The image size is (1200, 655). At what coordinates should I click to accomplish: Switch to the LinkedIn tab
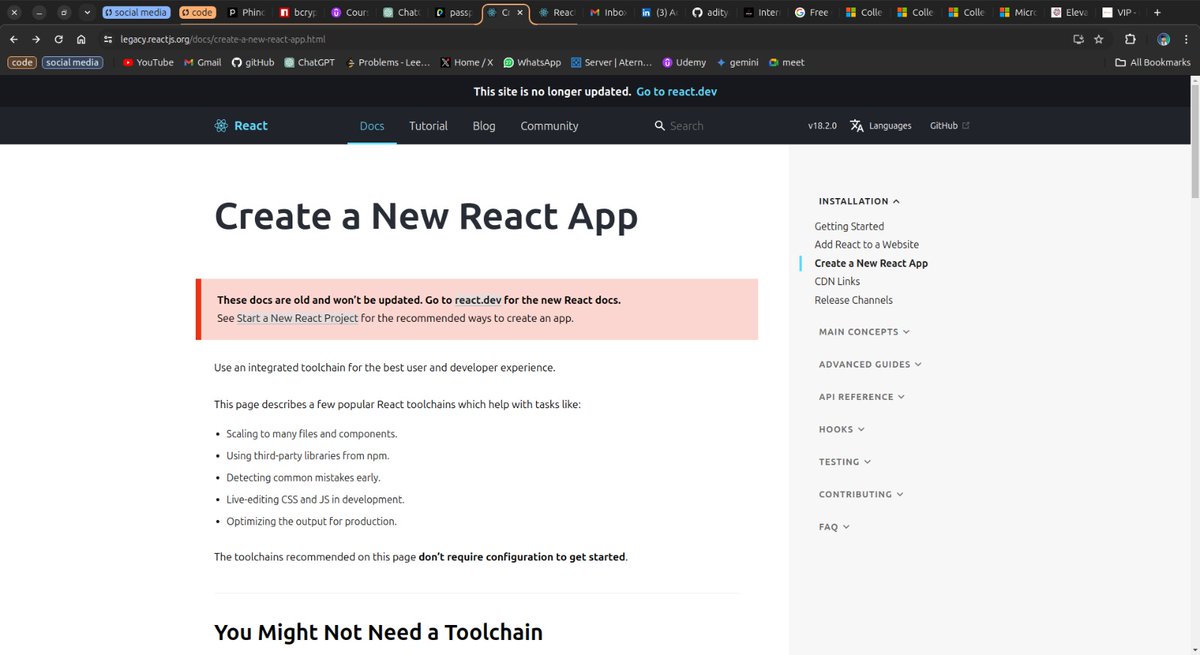coord(660,13)
